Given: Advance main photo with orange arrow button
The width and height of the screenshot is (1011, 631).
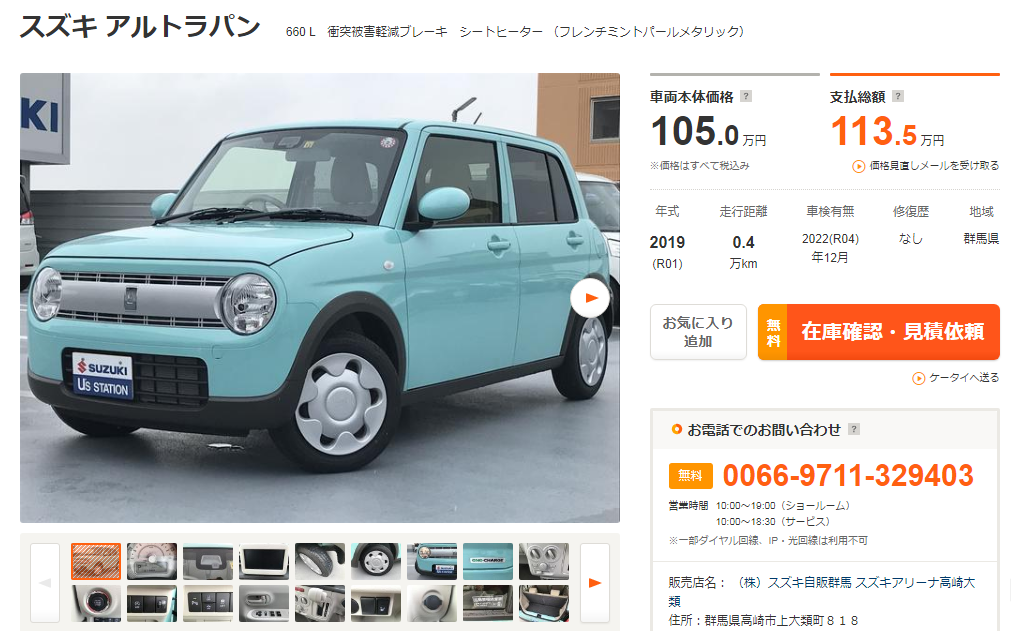Looking at the screenshot, I should pyautogui.click(x=590, y=298).
